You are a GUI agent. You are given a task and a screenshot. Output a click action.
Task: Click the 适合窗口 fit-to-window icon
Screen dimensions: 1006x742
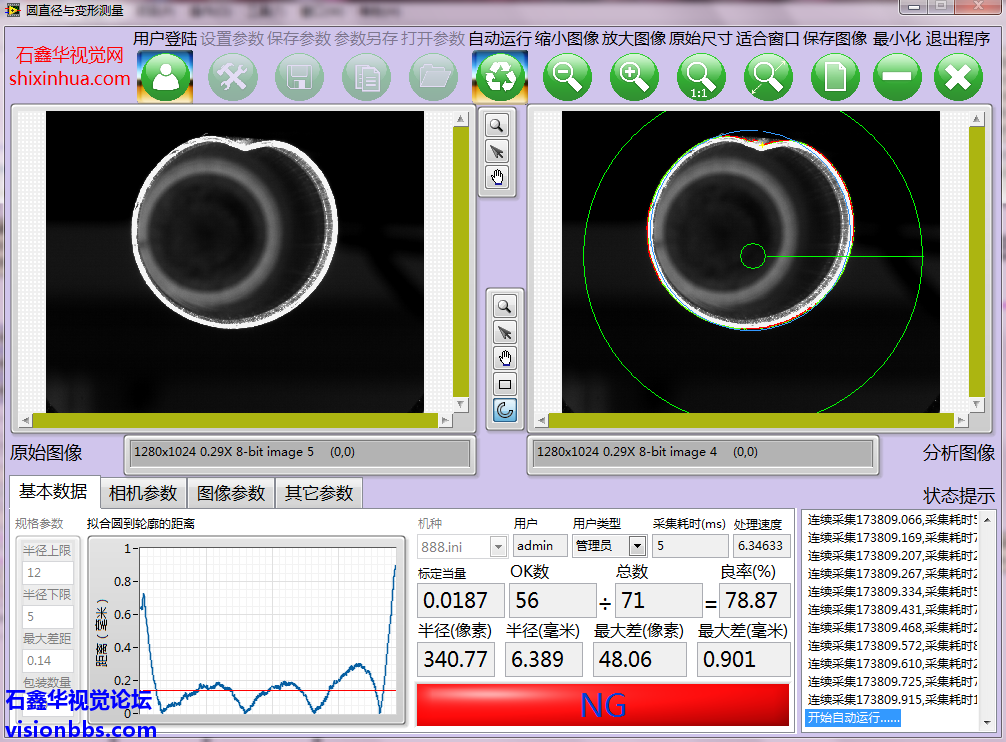pos(767,77)
